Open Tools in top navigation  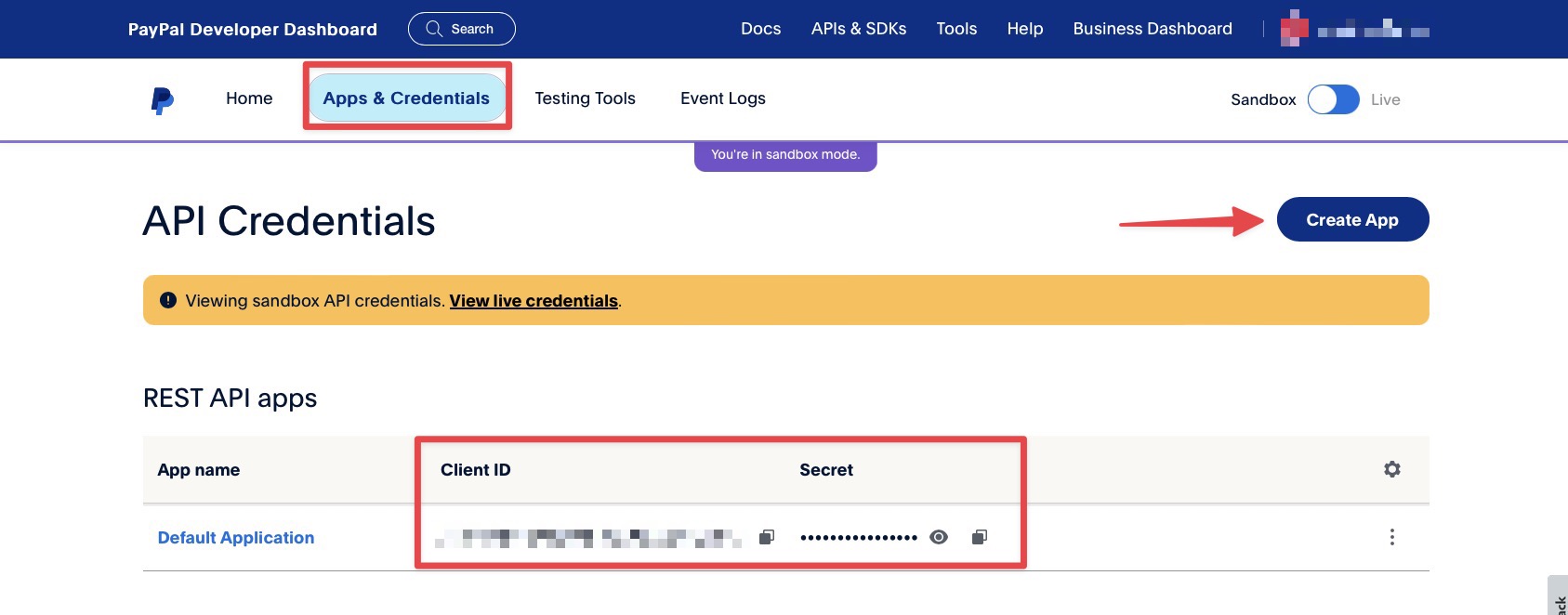click(x=956, y=29)
